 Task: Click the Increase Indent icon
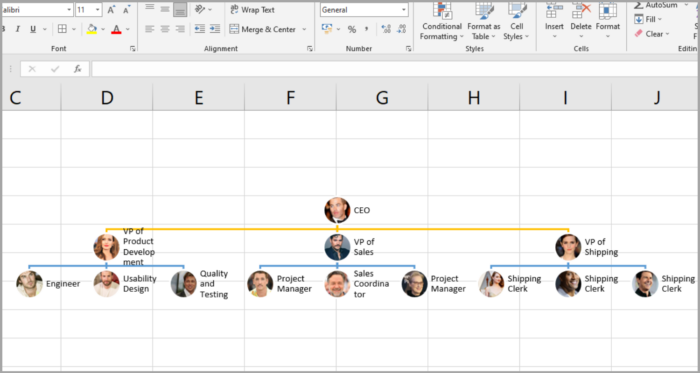pyautogui.click(x=215, y=29)
